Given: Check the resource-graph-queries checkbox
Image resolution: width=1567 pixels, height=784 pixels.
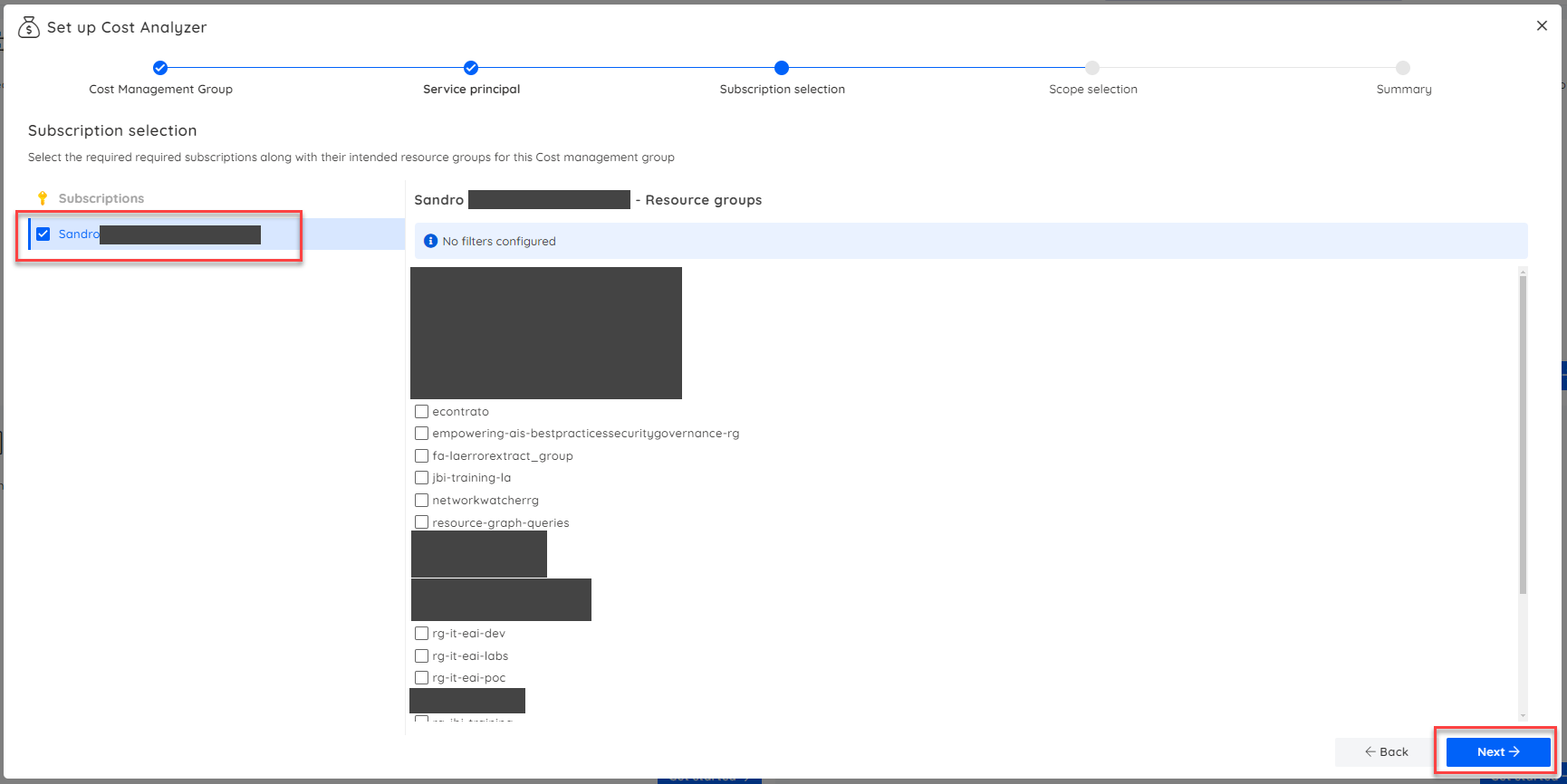Looking at the screenshot, I should click(x=421, y=522).
